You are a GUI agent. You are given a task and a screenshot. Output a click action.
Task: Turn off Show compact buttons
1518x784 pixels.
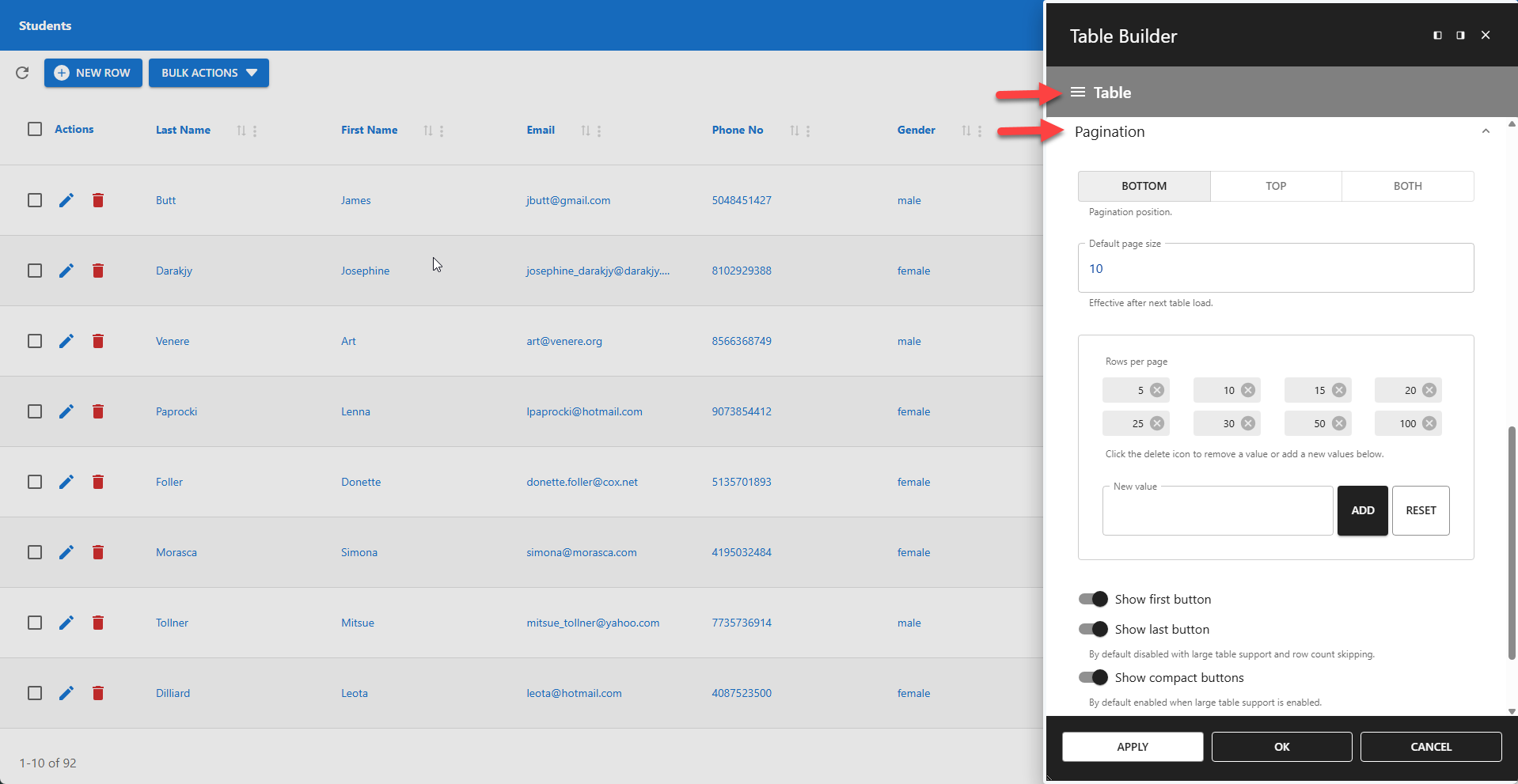click(1092, 677)
